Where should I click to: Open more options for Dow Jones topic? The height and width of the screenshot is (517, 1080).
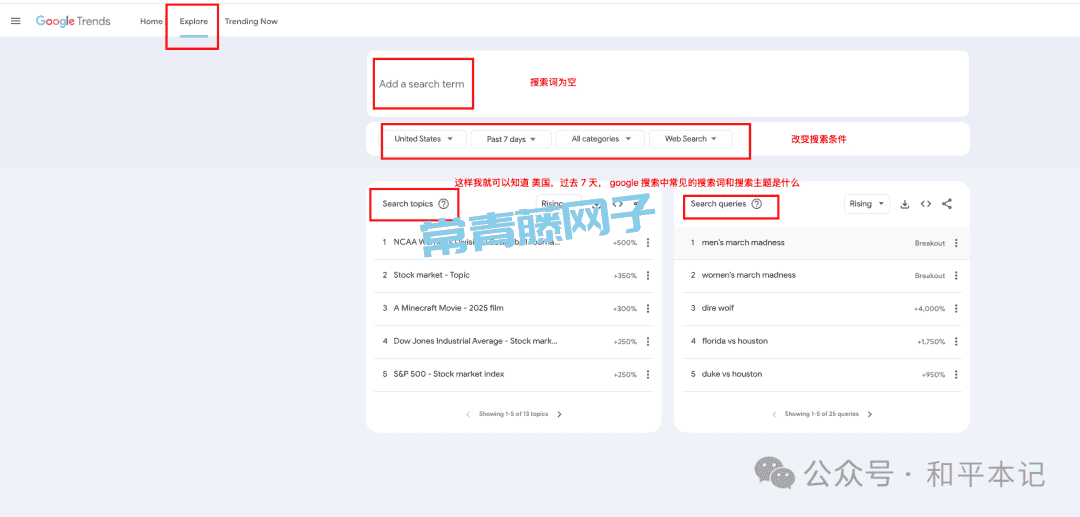click(x=648, y=341)
